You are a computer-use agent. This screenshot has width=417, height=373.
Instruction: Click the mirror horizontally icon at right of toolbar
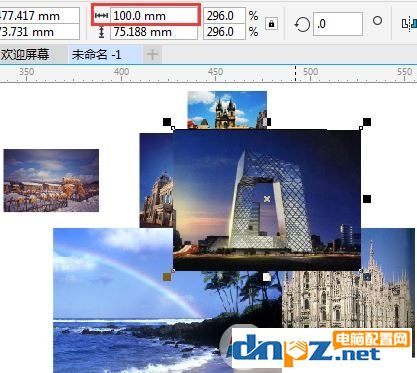410,23
